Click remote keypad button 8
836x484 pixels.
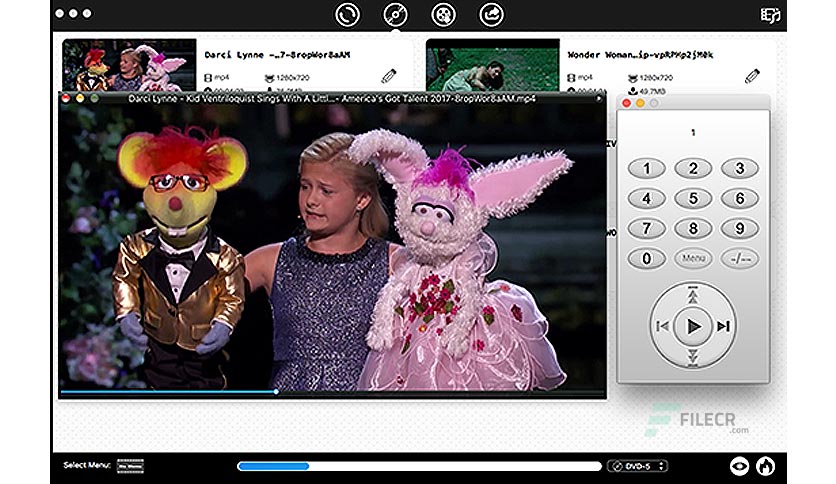point(693,229)
